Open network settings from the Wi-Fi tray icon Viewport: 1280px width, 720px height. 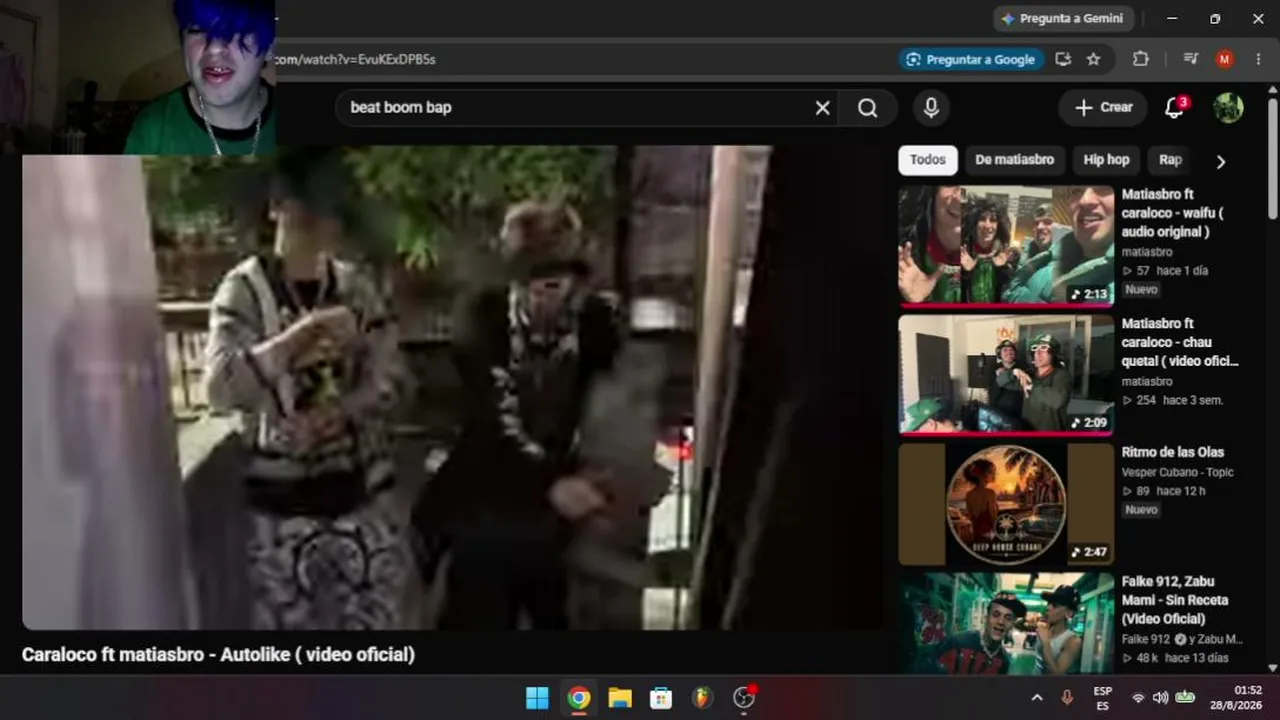[1138, 698]
